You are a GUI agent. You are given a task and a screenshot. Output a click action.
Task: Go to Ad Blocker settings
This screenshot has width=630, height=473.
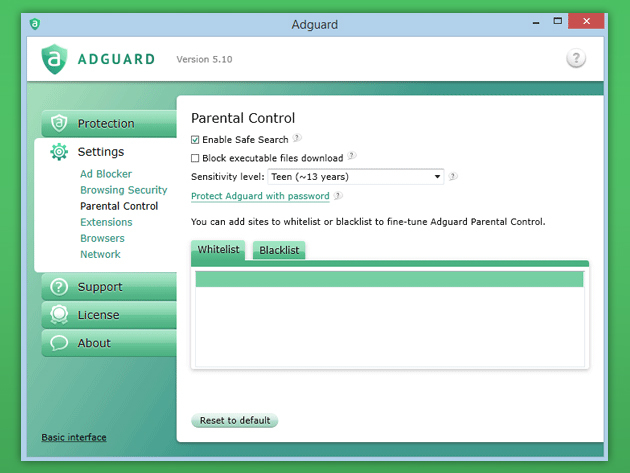[x=106, y=174]
